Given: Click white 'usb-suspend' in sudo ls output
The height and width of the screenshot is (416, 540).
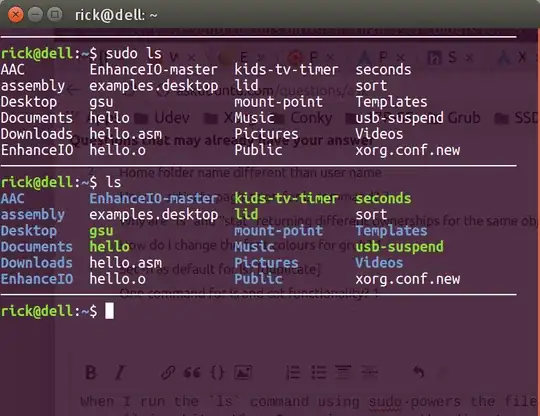Looking at the screenshot, I should [399, 118].
